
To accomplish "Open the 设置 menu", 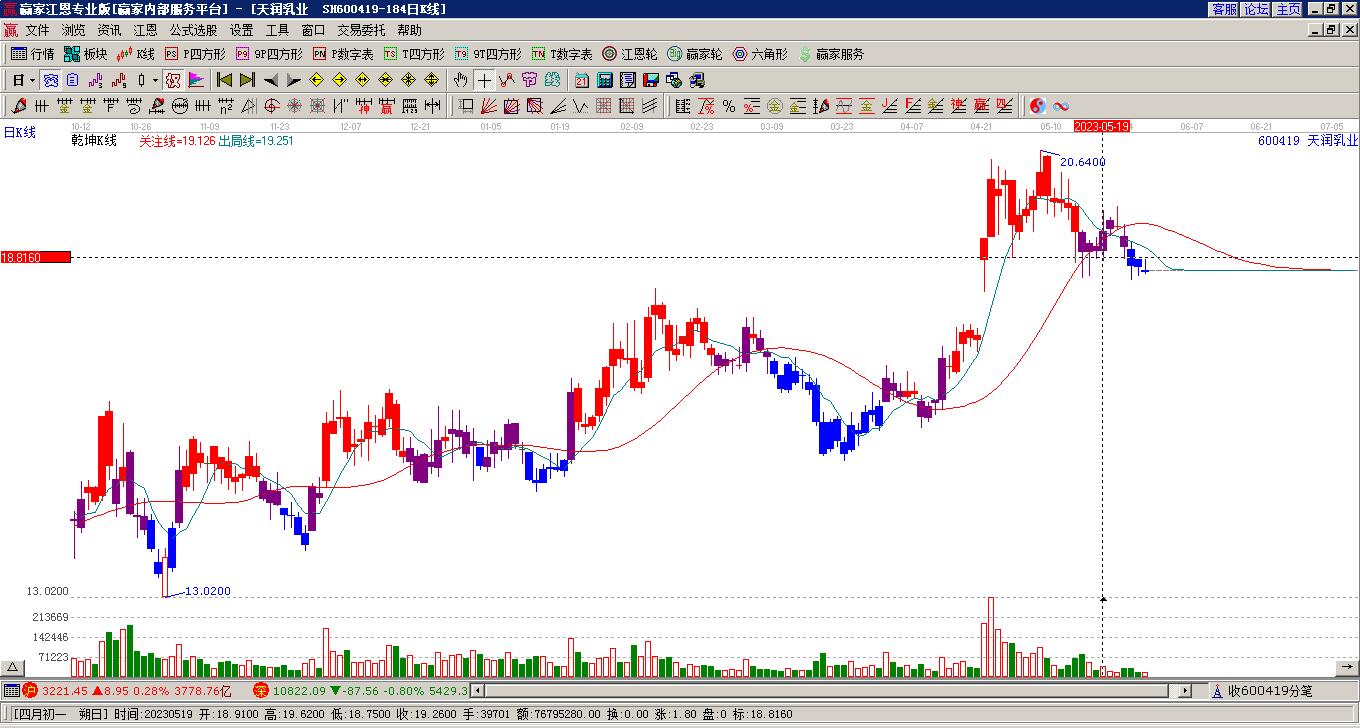I will 242,30.
